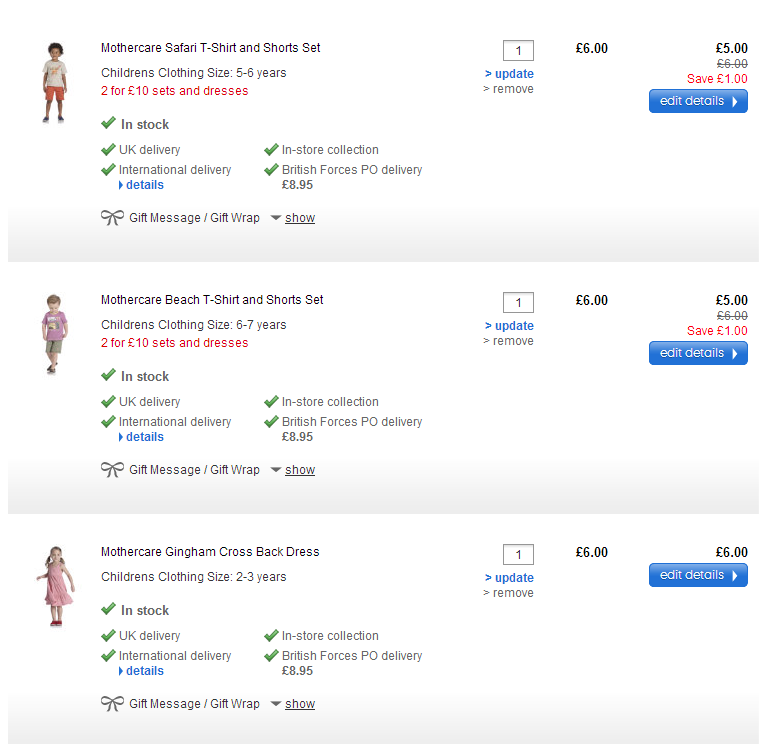Show gift wrap options for Beach set

click(299, 470)
